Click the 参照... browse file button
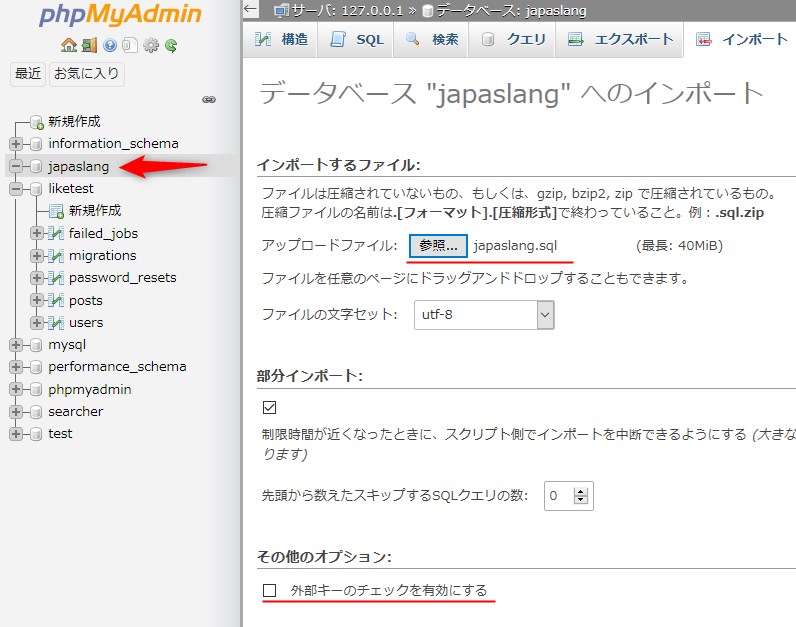Screen dimensions: 796x627 (437, 245)
